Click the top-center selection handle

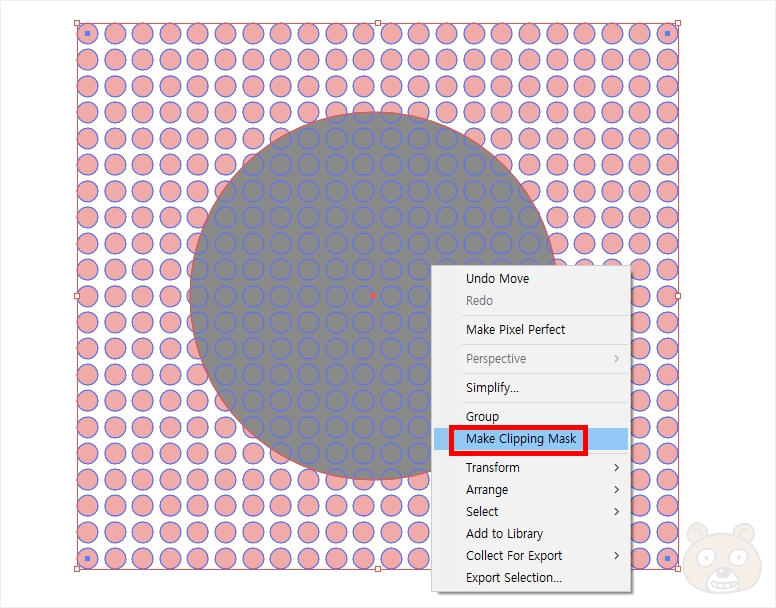(378, 23)
